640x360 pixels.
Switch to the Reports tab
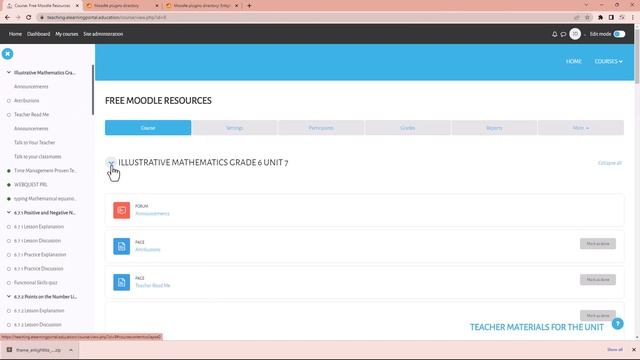pos(494,128)
